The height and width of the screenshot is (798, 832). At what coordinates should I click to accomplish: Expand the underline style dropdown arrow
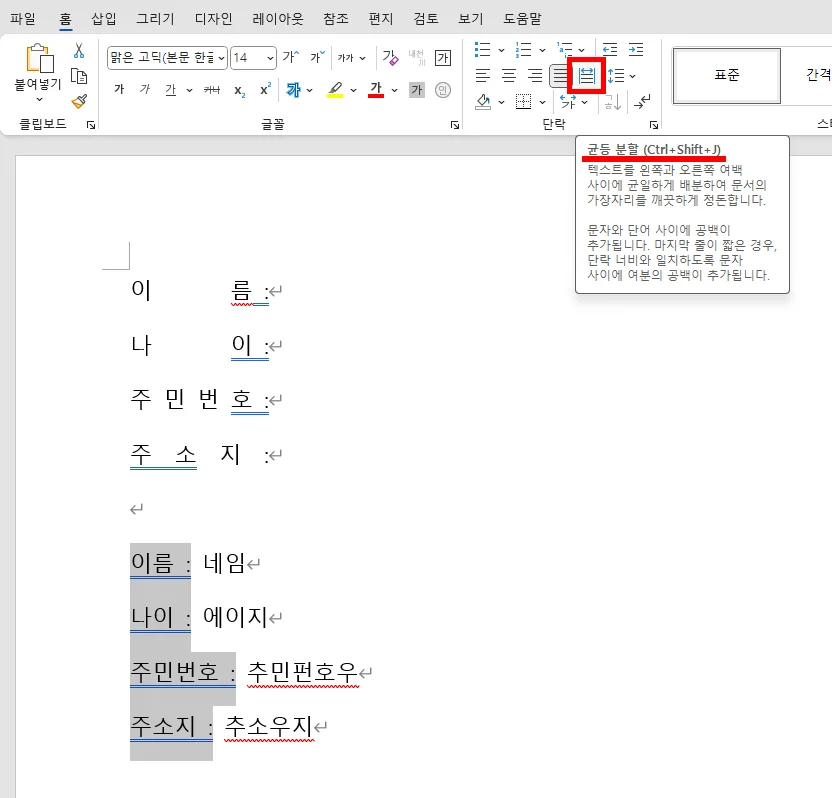187,89
